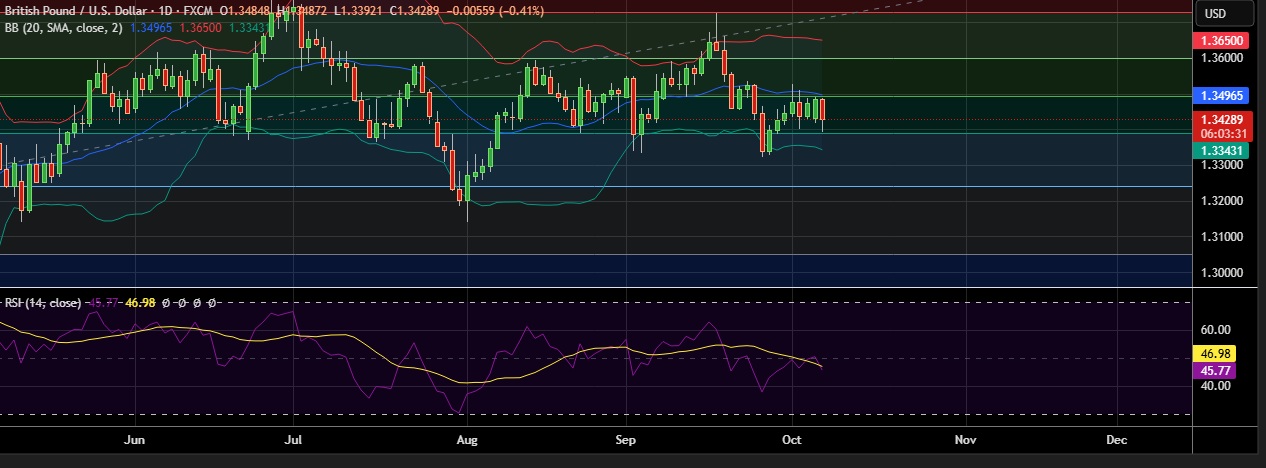Click the Jun label on time axis
The height and width of the screenshot is (468, 1266).
[133, 439]
